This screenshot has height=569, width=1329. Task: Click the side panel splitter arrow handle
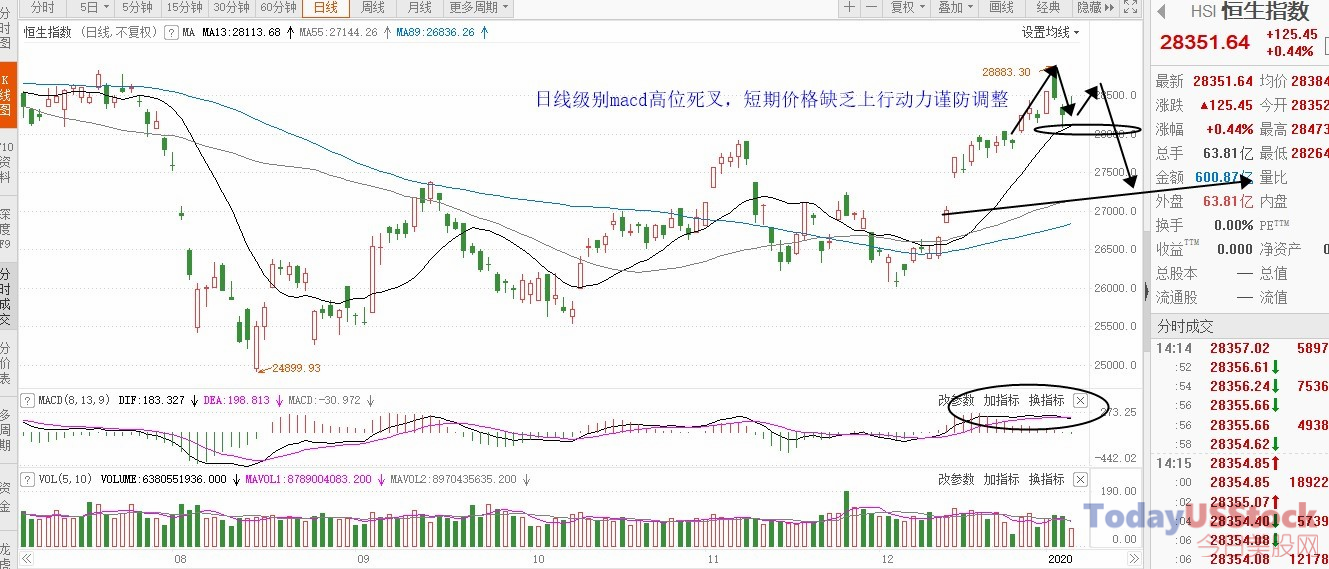[x=1146, y=290]
